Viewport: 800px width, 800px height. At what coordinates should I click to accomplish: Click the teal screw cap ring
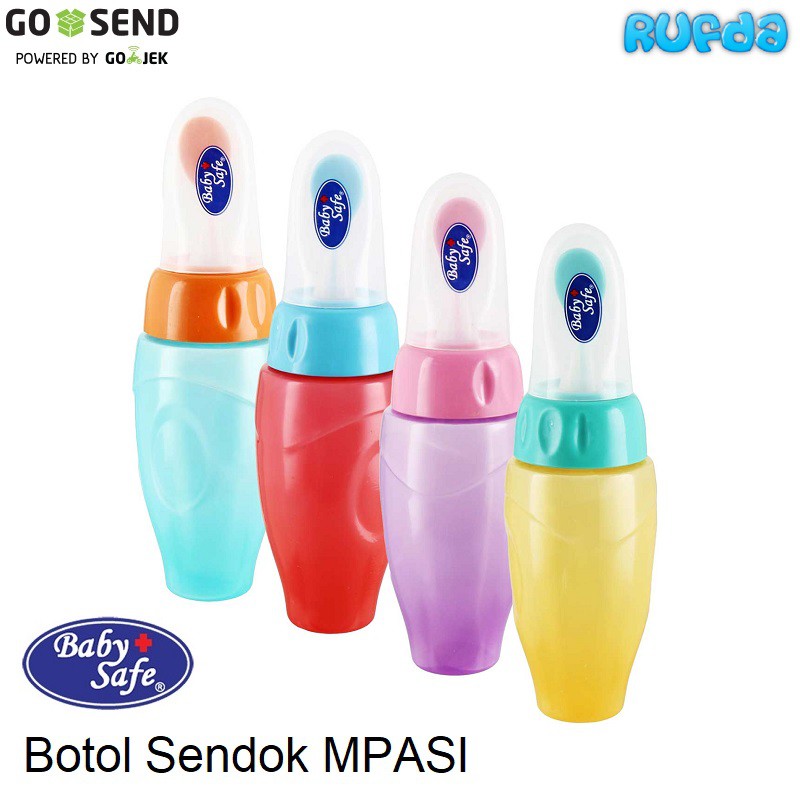coord(581,430)
